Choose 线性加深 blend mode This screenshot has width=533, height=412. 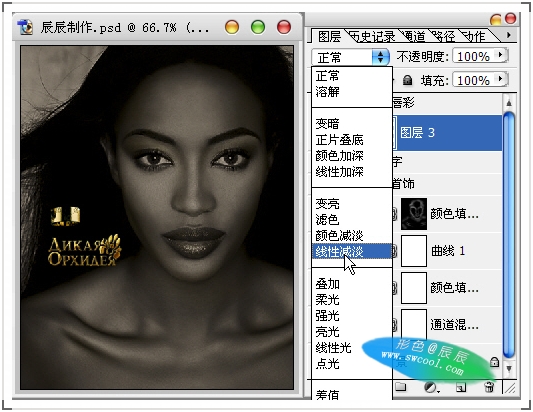[x=352, y=172]
